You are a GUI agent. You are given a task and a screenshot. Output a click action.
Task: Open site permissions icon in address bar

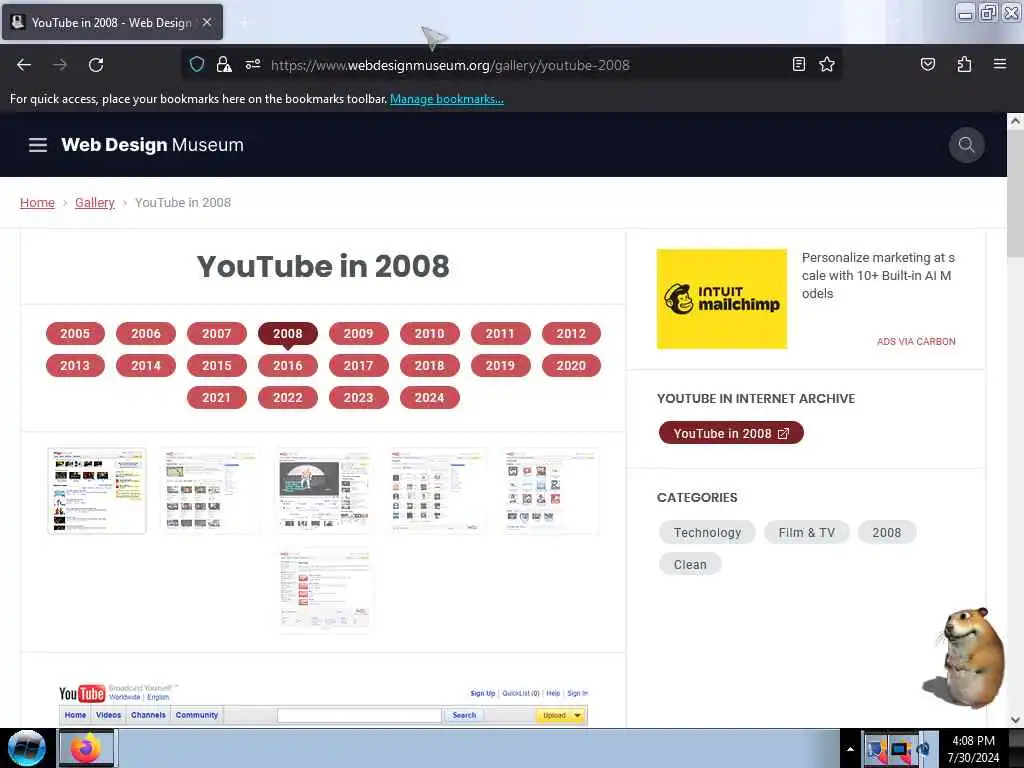pyautogui.click(x=253, y=64)
